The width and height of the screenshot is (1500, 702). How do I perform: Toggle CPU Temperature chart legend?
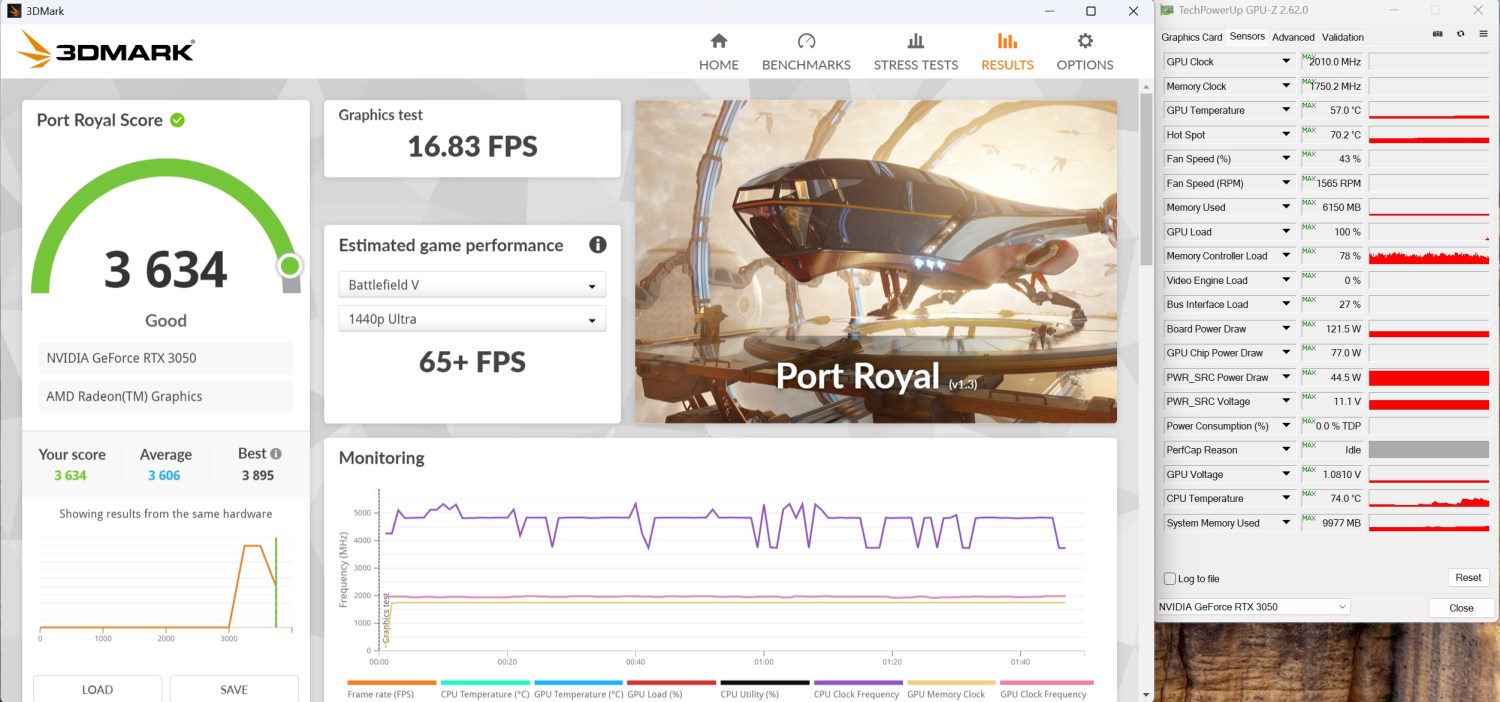click(485, 689)
